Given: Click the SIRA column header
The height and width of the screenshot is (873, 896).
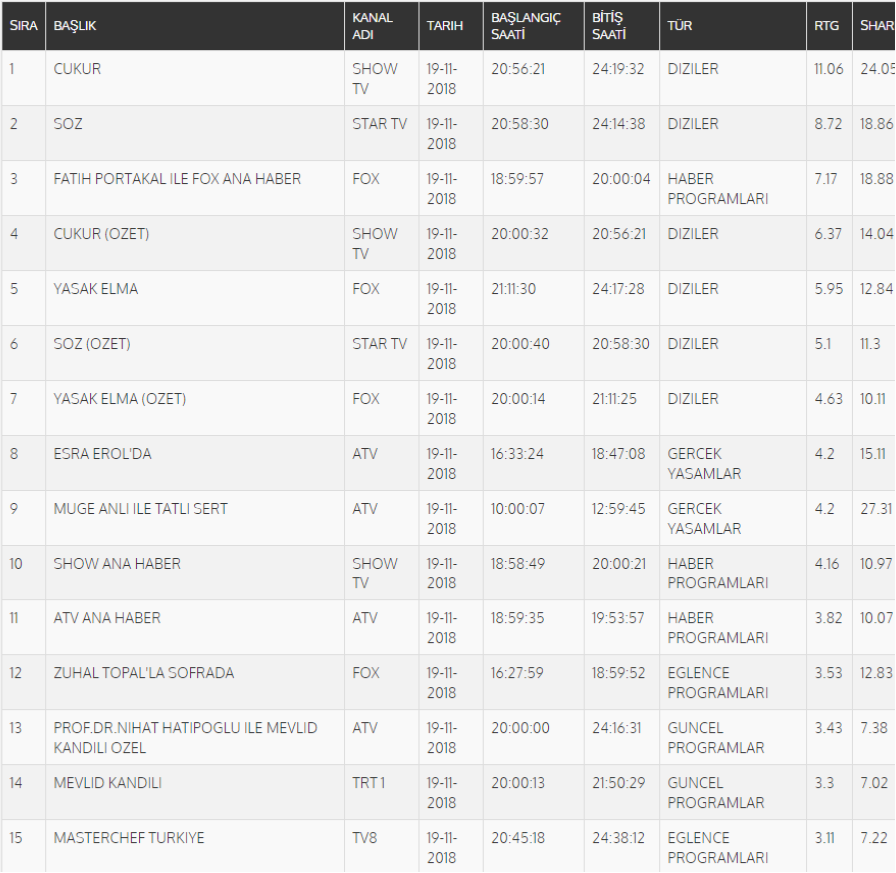Looking at the screenshot, I should (24, 25).
